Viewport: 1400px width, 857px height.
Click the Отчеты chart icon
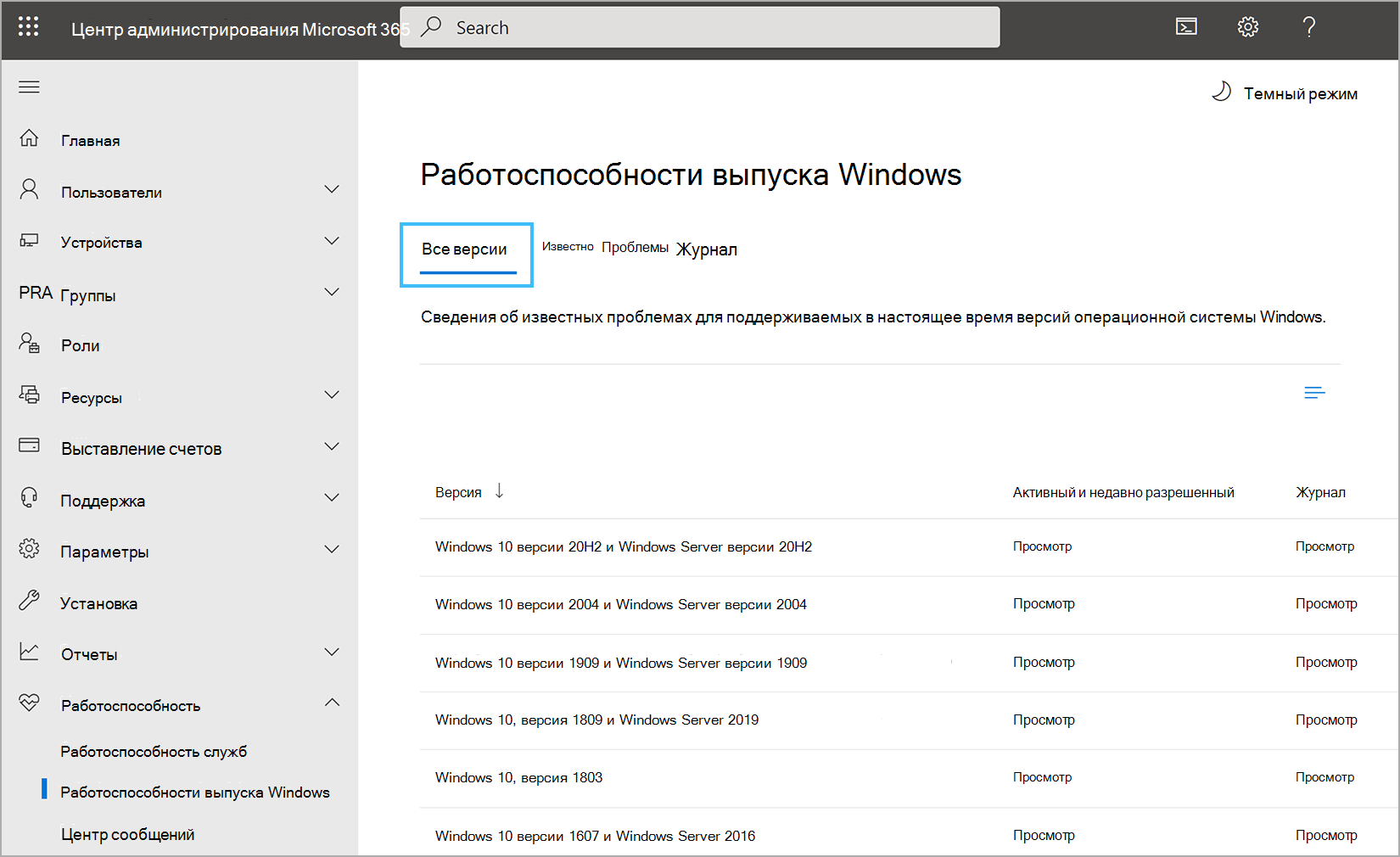click(x=29, y=652)
